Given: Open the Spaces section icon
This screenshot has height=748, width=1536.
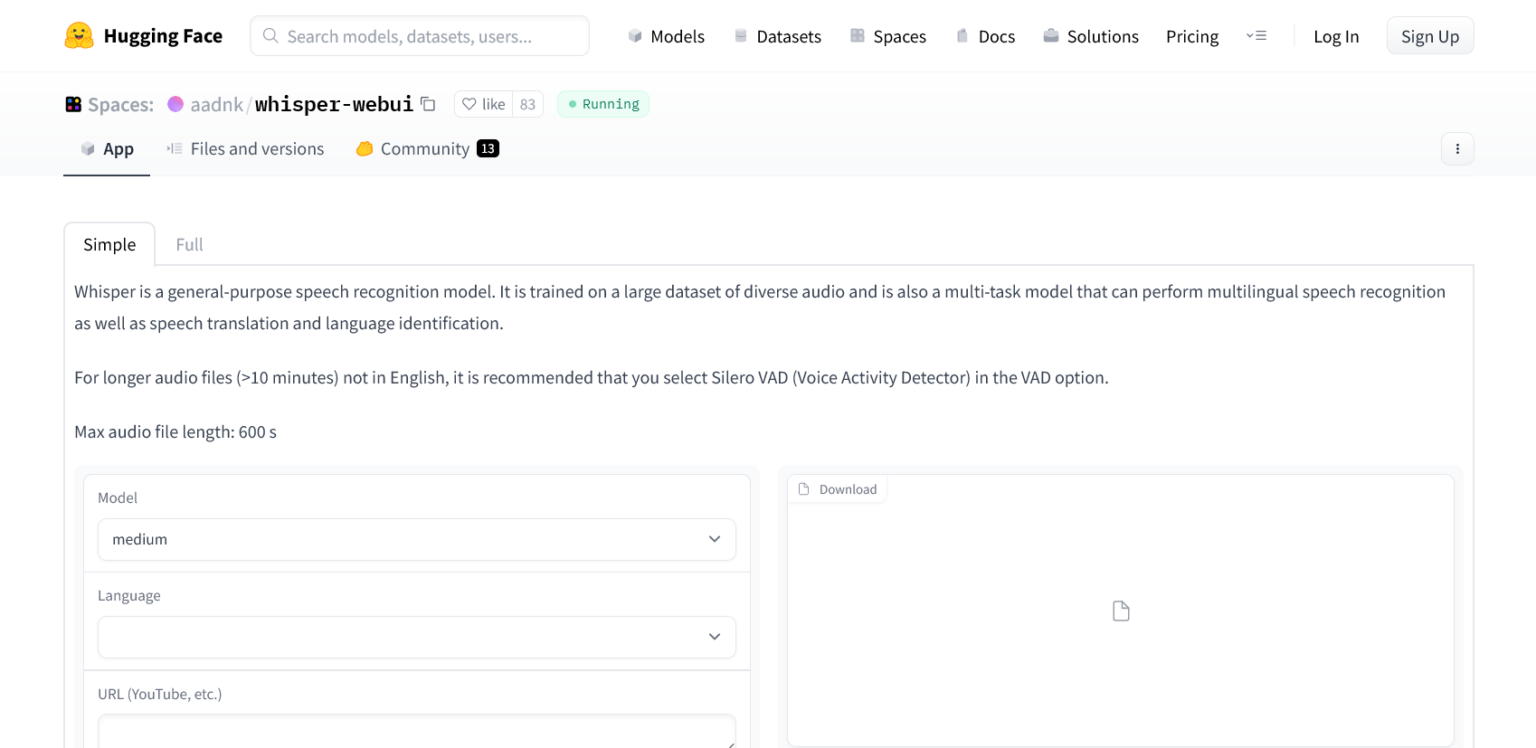Looking at the screenshot, I should click(x=856, y=35).
